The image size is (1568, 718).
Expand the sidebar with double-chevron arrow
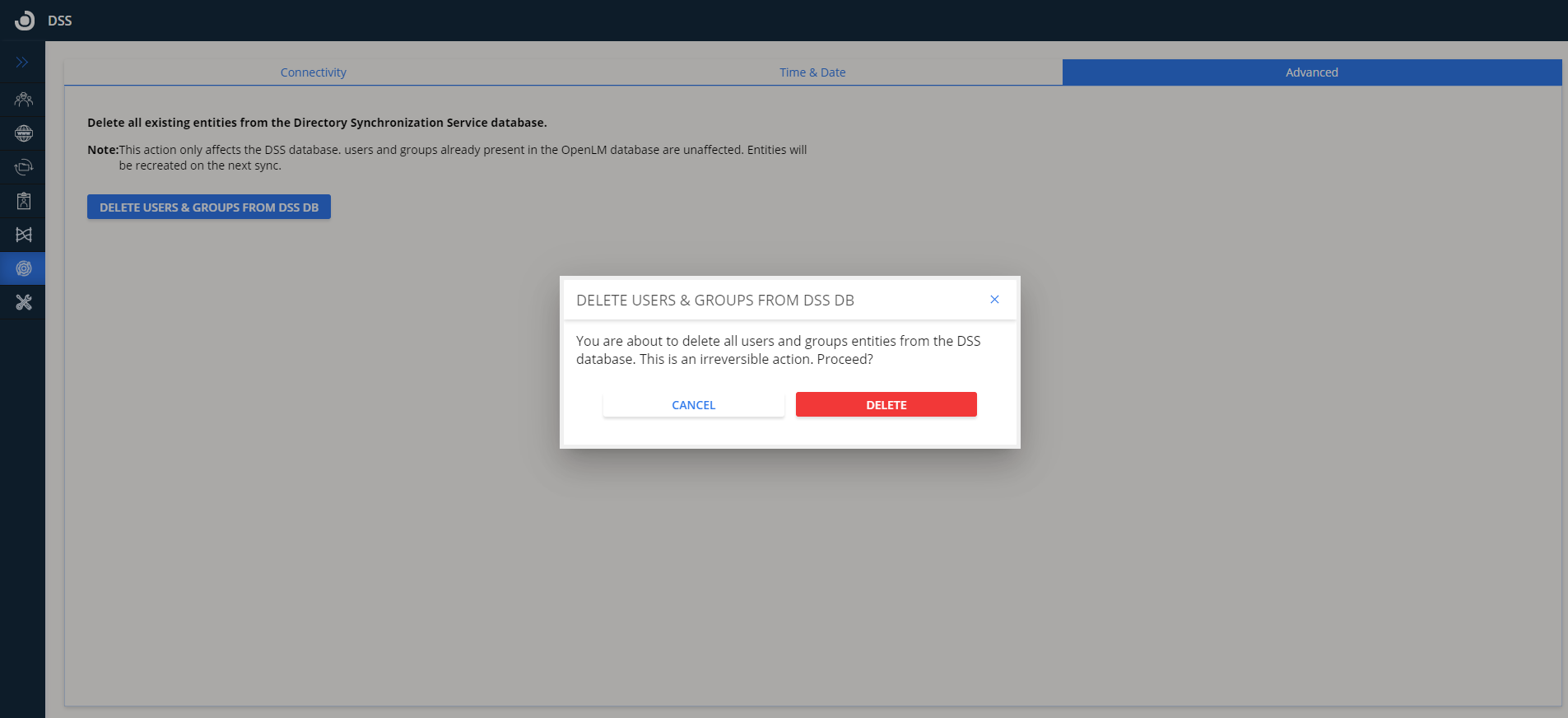click(22, 63)
